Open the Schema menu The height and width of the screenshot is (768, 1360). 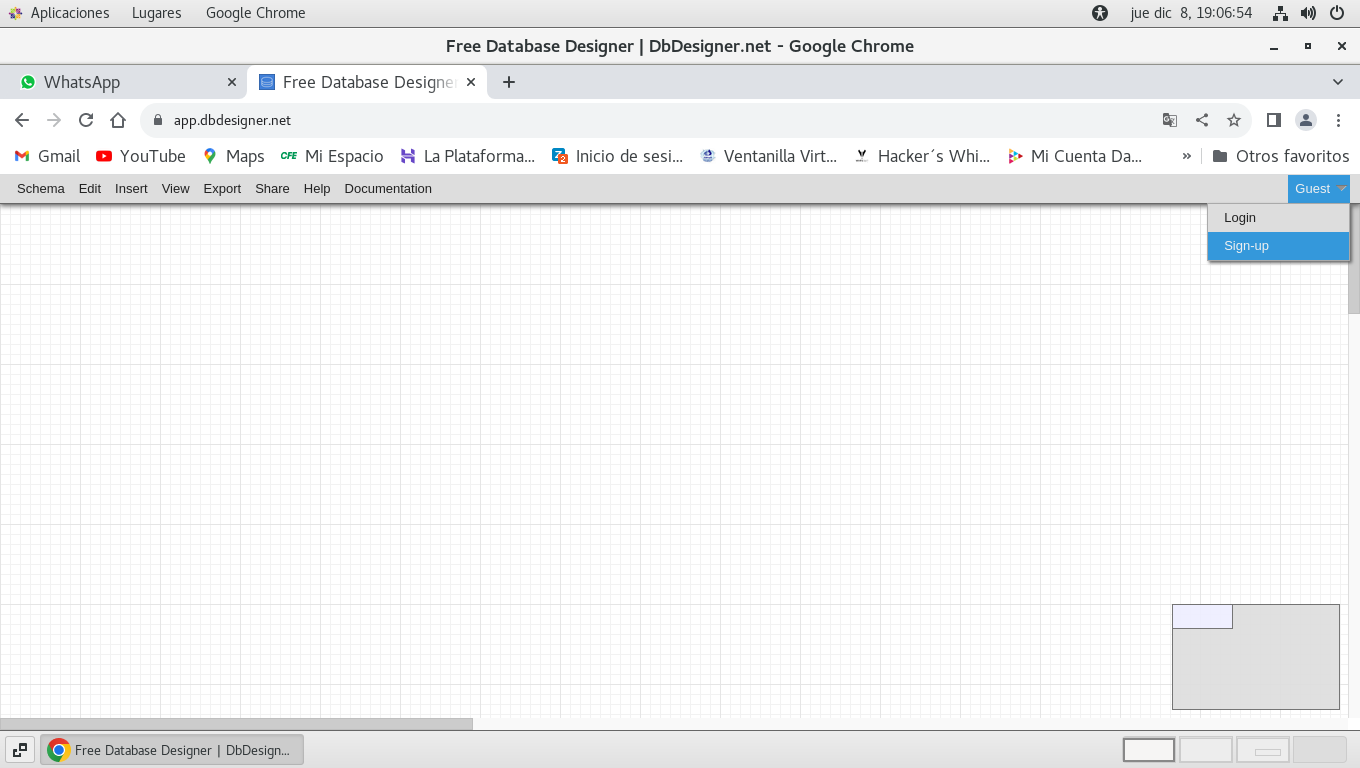click(41, 189)
